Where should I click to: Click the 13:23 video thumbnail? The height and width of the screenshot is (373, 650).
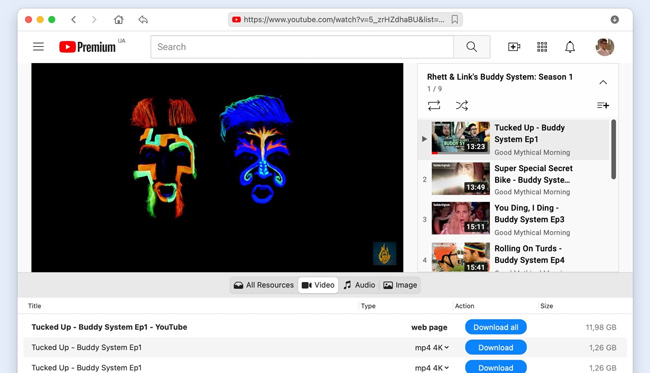pyautogui.click(x=461, y=138)
